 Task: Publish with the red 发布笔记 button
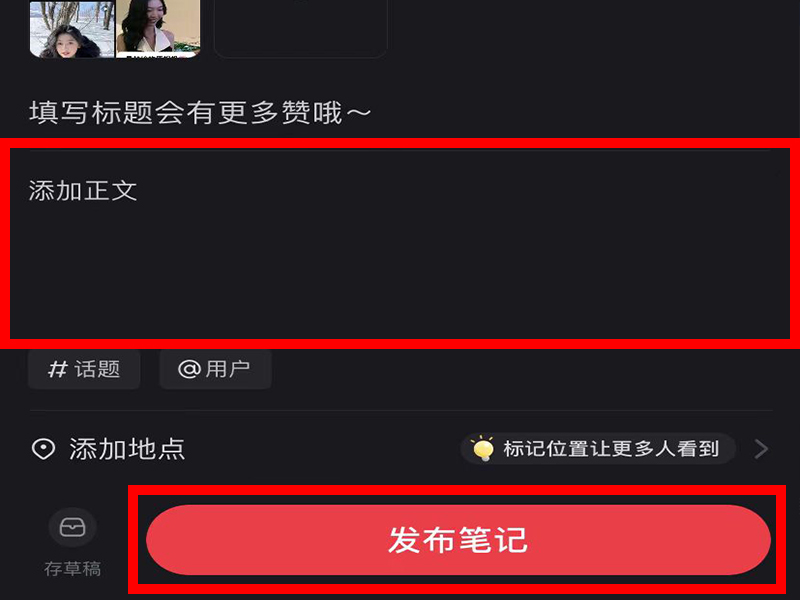pos(458,540)
